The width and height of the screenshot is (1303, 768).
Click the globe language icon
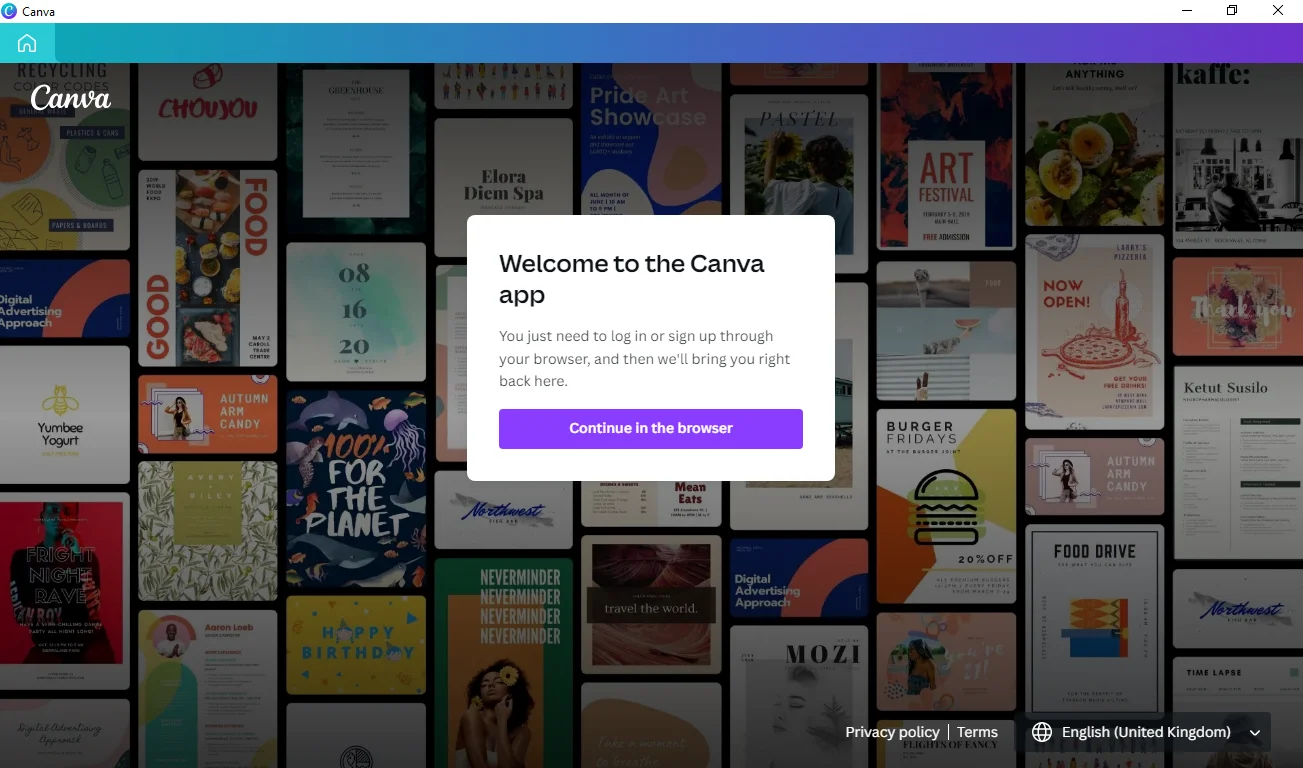[1042, 732]
